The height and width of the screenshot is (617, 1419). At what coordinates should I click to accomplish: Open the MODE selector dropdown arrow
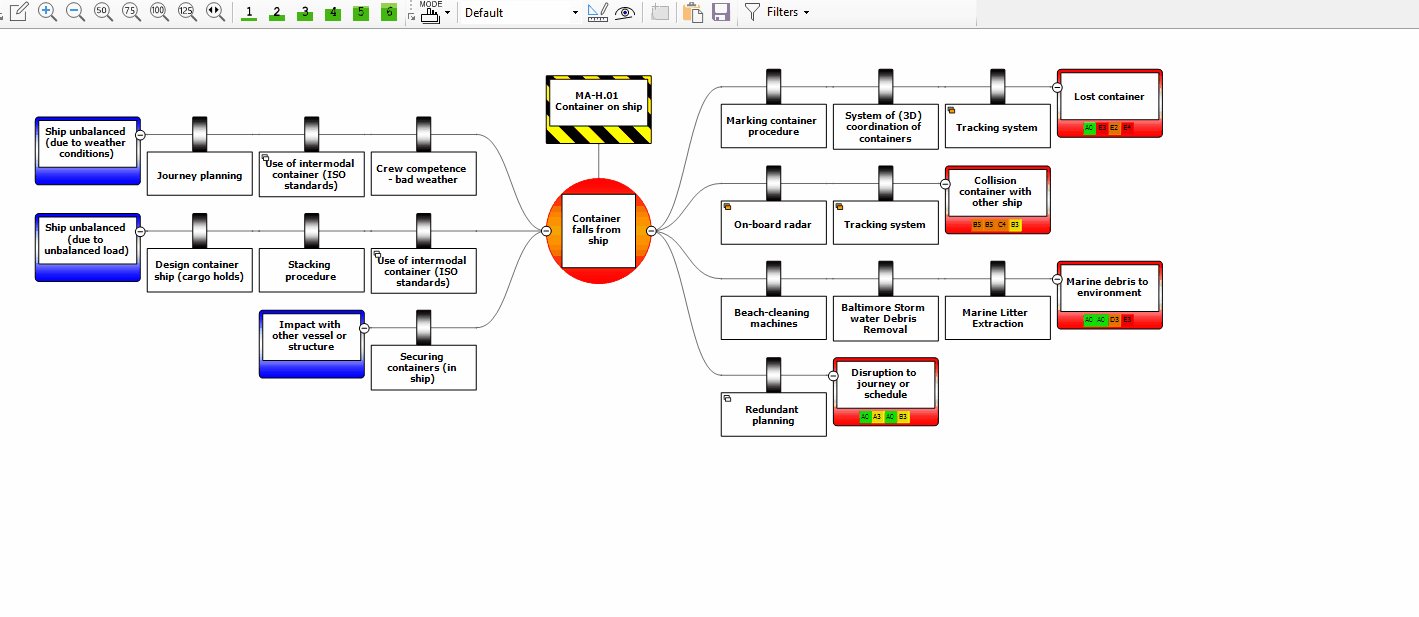447,13
